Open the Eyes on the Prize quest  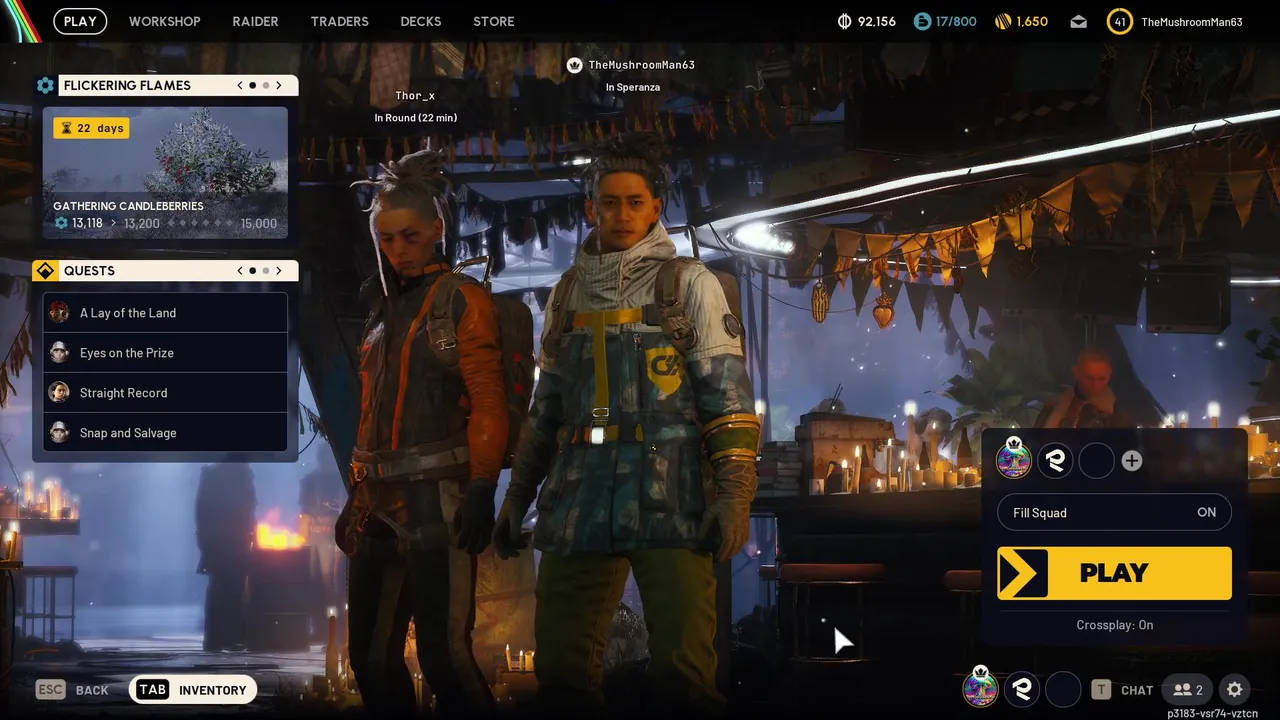(x=165, y=353)
